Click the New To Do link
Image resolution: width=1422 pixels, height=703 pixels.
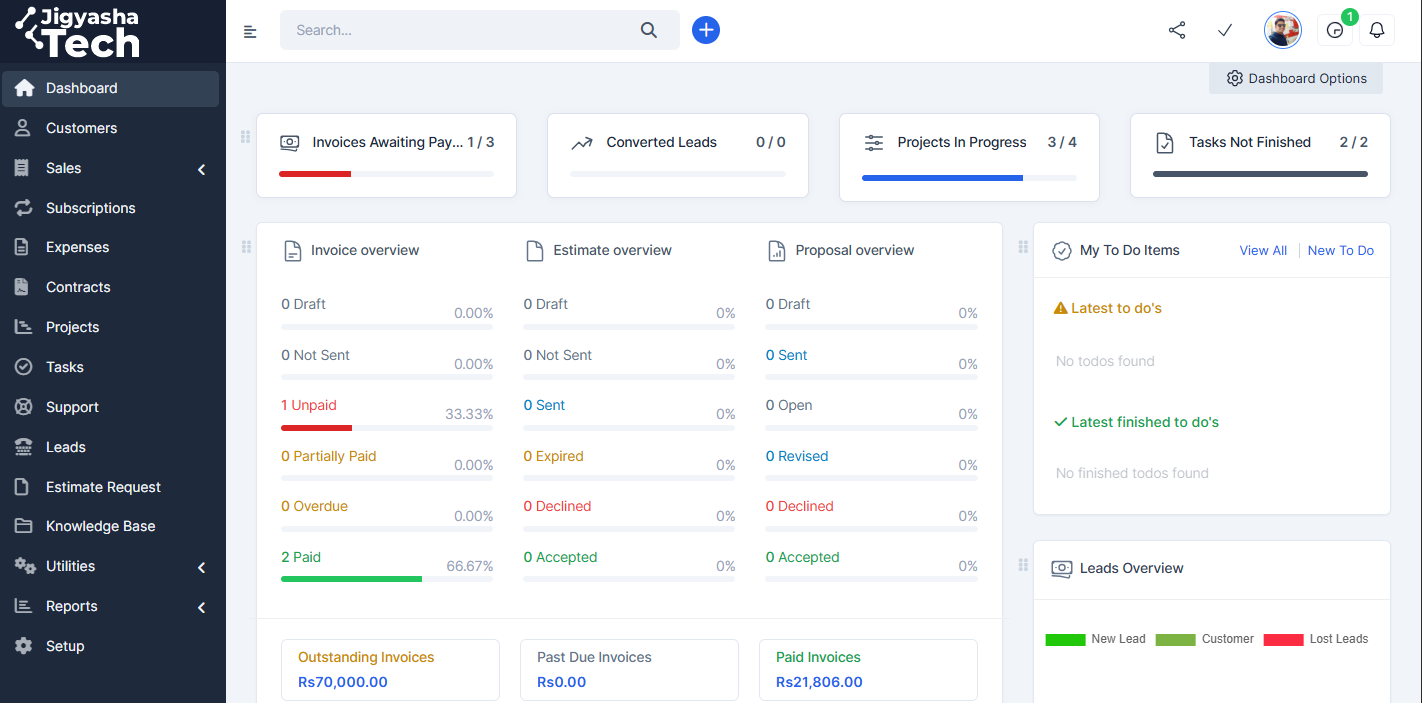click(1340, 250)
